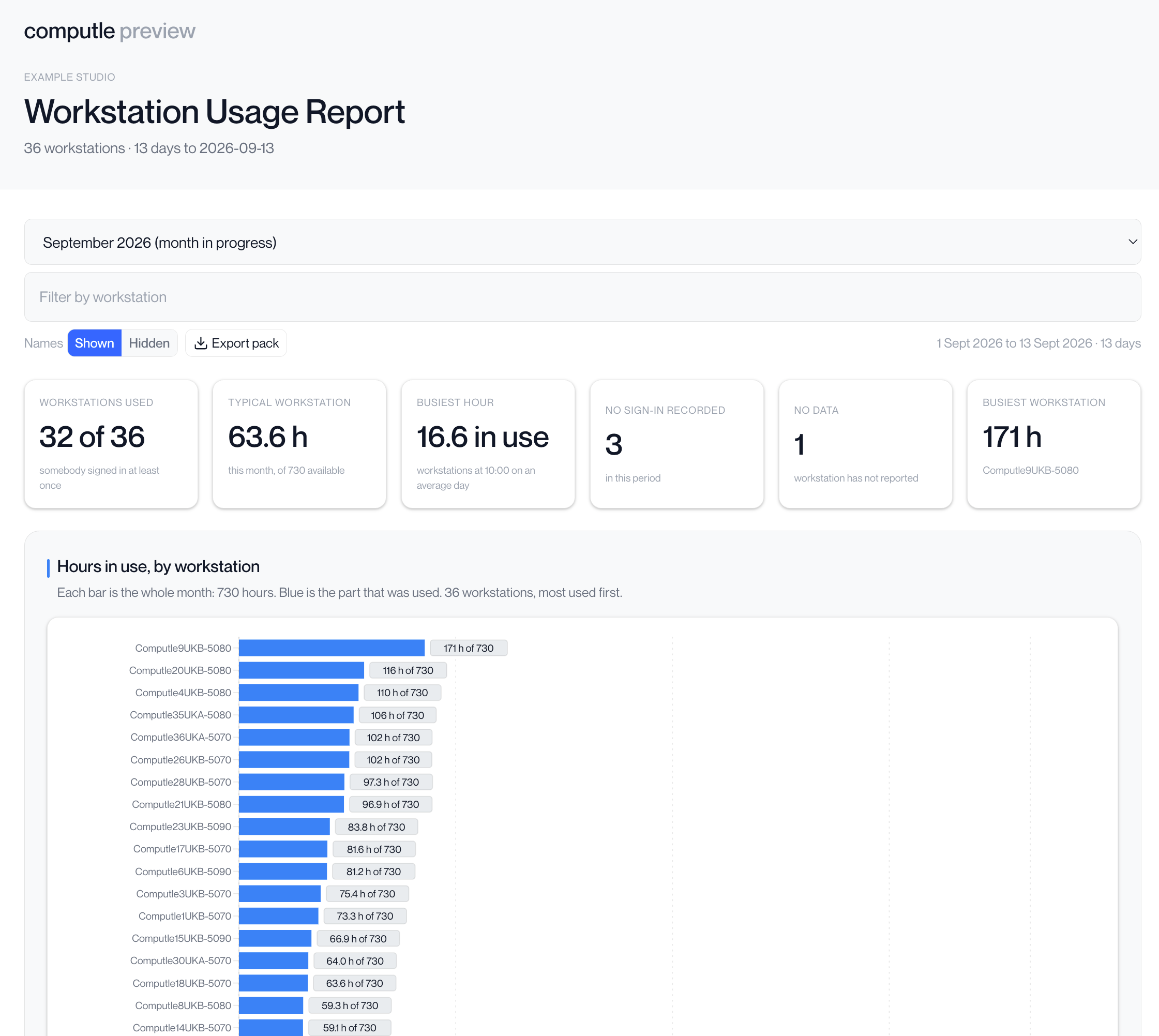The width and height of the screenshot is (1159, 1036).
Task: Focus the Filter by workstation field
Action: pos(582,297)
